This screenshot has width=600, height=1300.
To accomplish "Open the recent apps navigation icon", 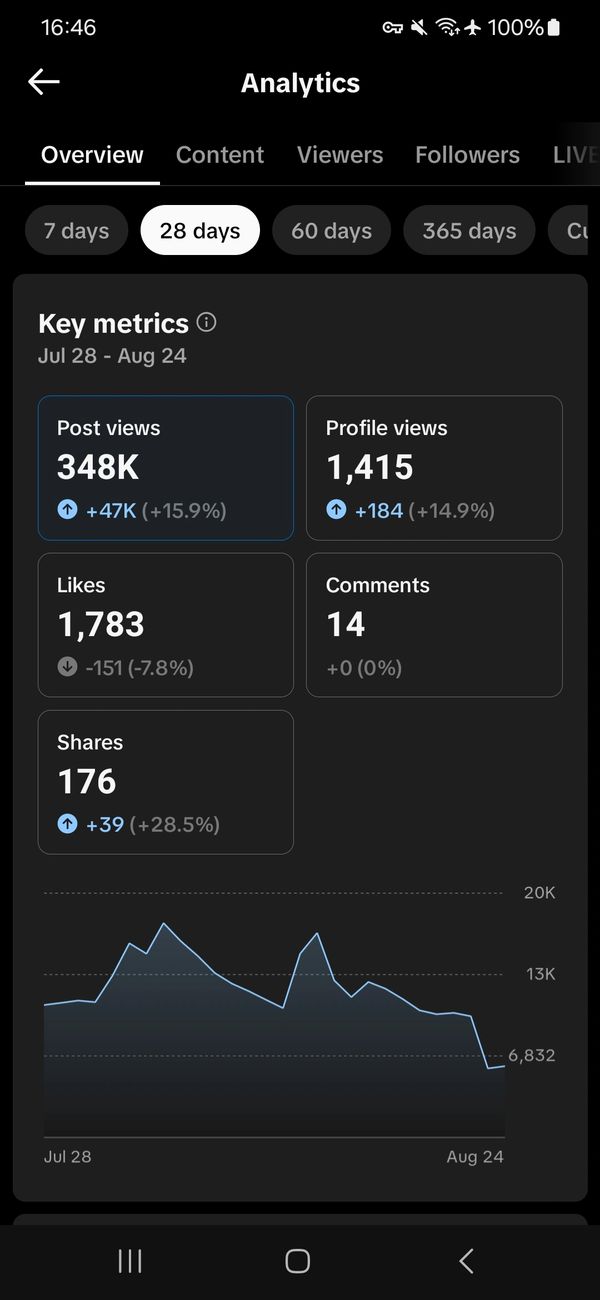I will pyautogui.click(x=130, y=1261).
